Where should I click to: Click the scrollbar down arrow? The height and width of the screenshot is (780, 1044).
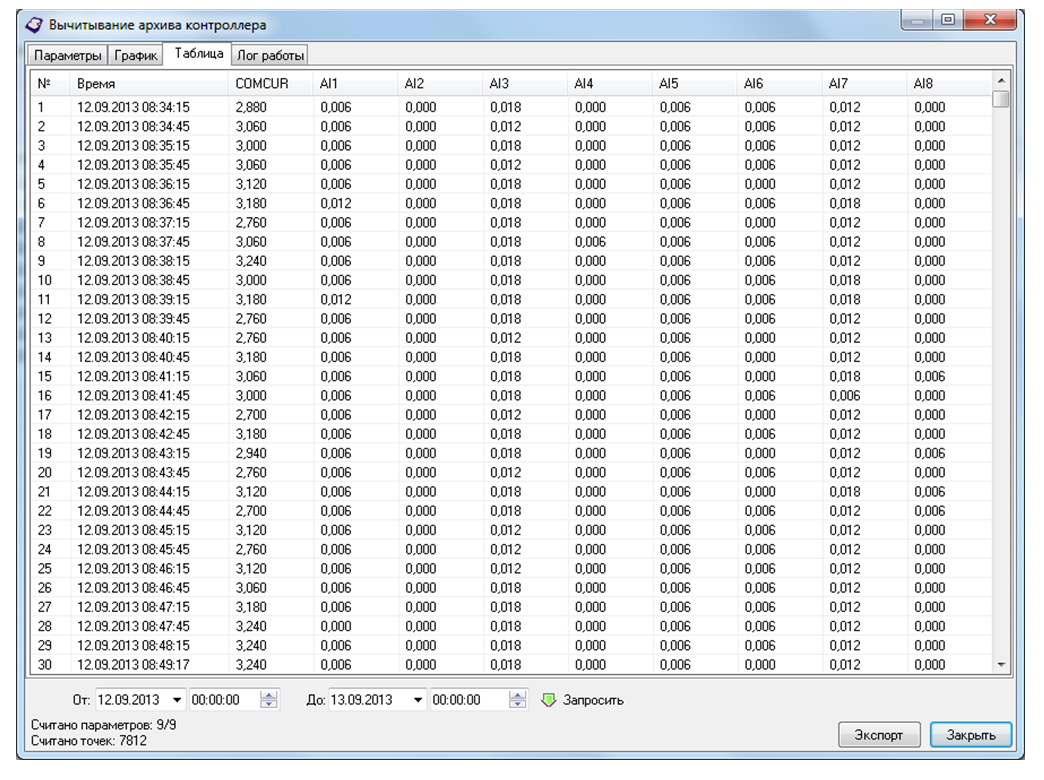coord(1001,664)
